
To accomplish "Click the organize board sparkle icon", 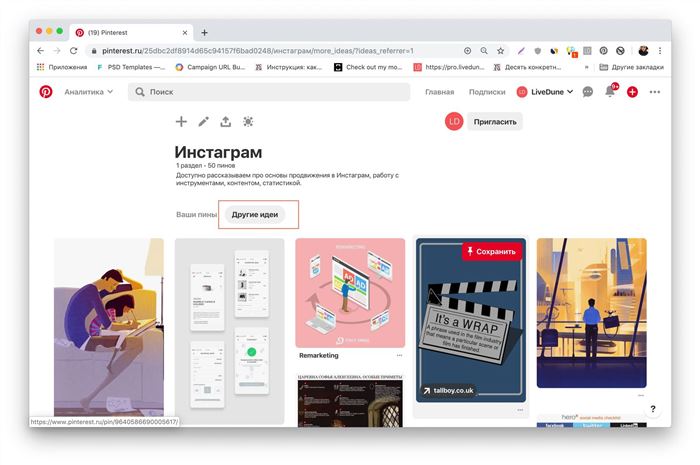I will 248,121.
